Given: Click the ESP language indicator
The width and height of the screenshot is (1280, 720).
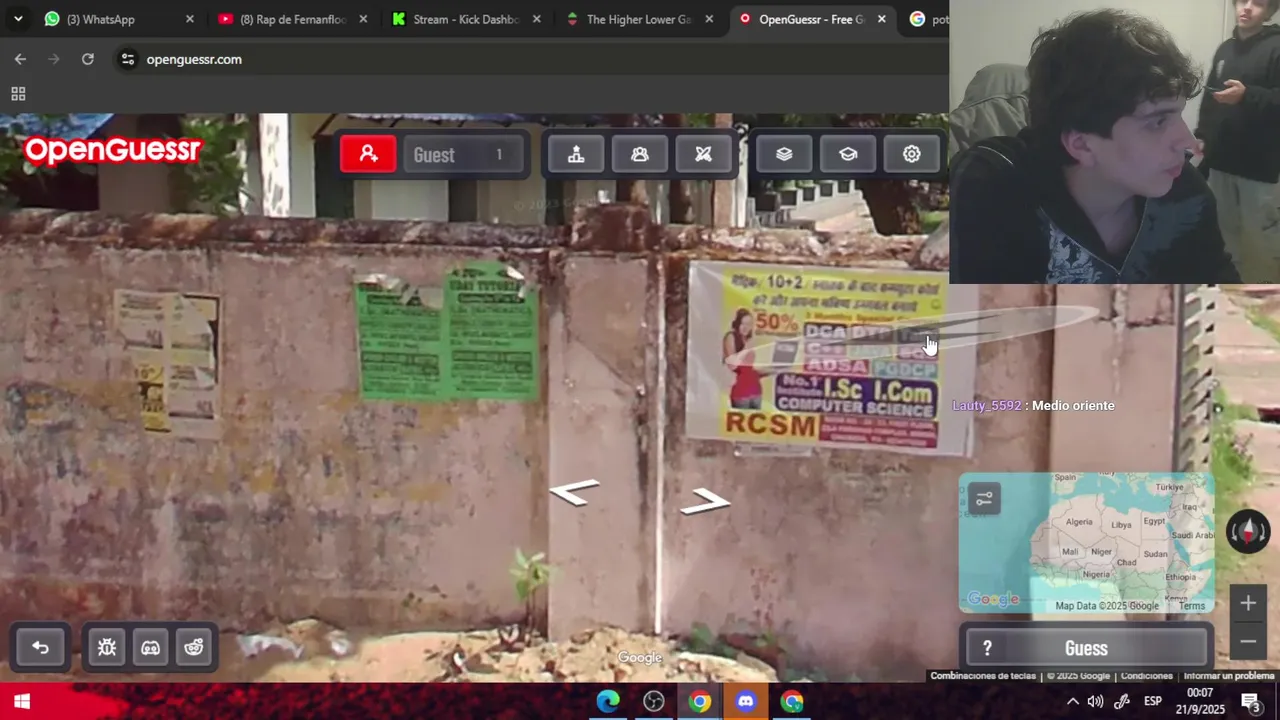Looking at the screenshot, I should pos(1152,701).
